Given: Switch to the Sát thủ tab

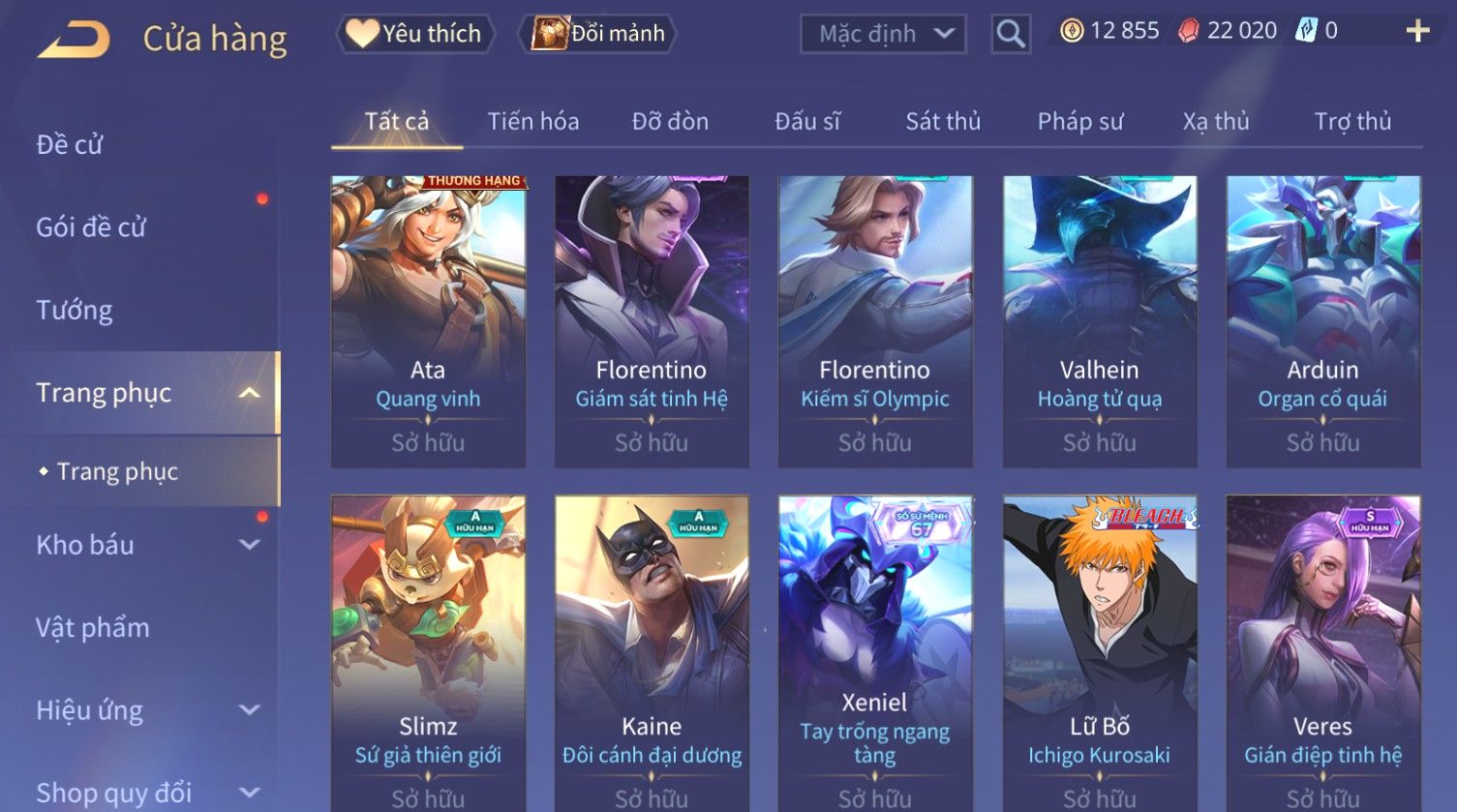Looking at the screenshot, I should [943, 121].
